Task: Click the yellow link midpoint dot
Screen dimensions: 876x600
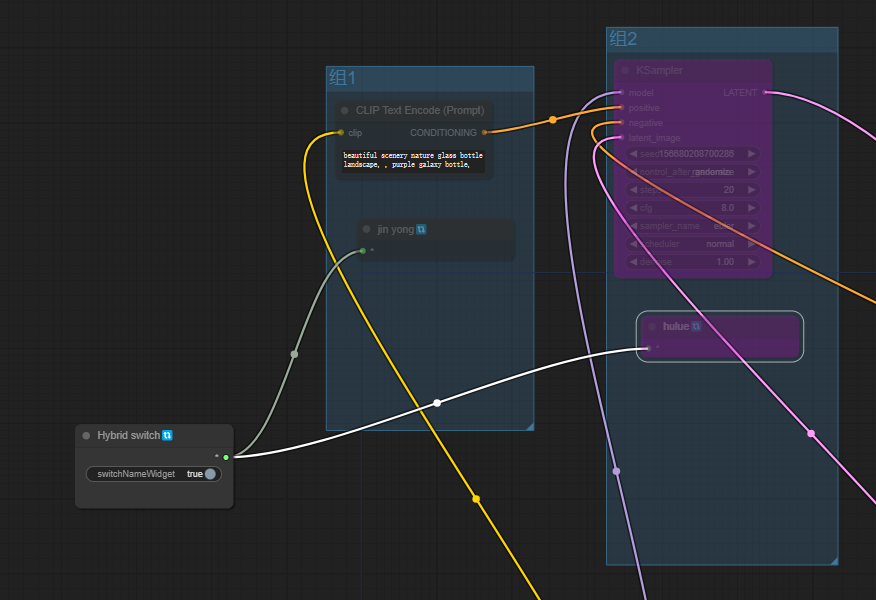Action: 476,499
